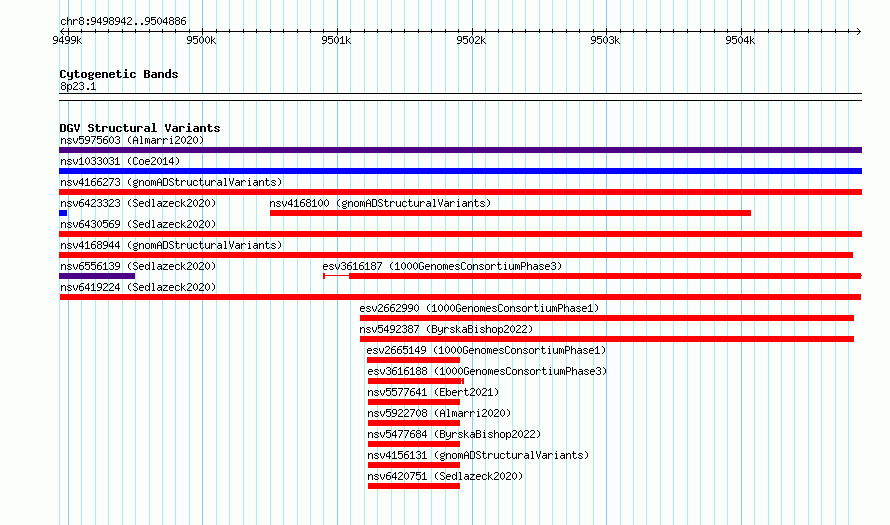Open nsv4156131 (gnomADStructuralVariants) label
The height and width of the screenshot is (525, 890).
[478, 455]
